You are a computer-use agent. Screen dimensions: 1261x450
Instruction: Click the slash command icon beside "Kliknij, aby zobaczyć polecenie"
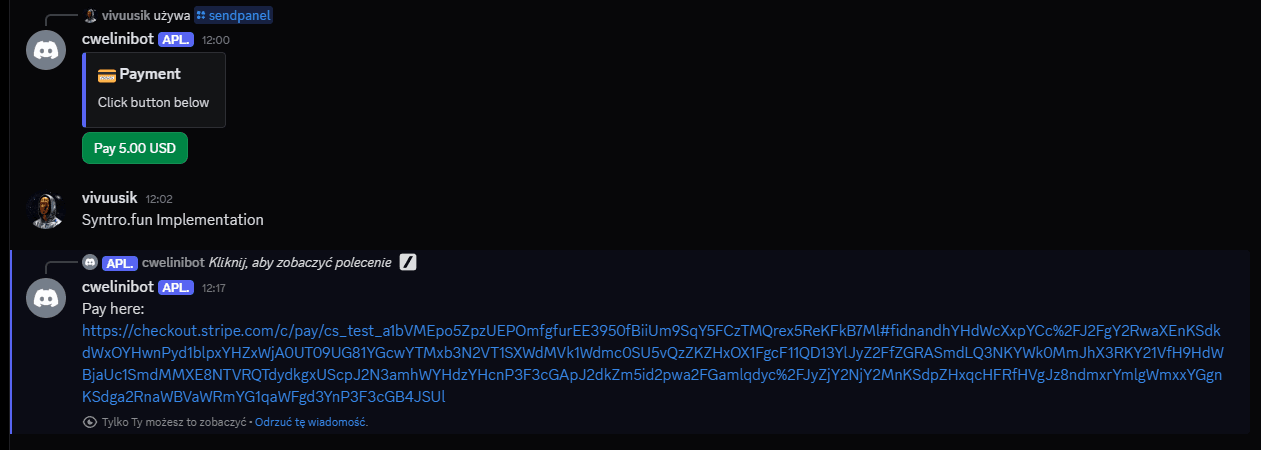tap(407, 263)
